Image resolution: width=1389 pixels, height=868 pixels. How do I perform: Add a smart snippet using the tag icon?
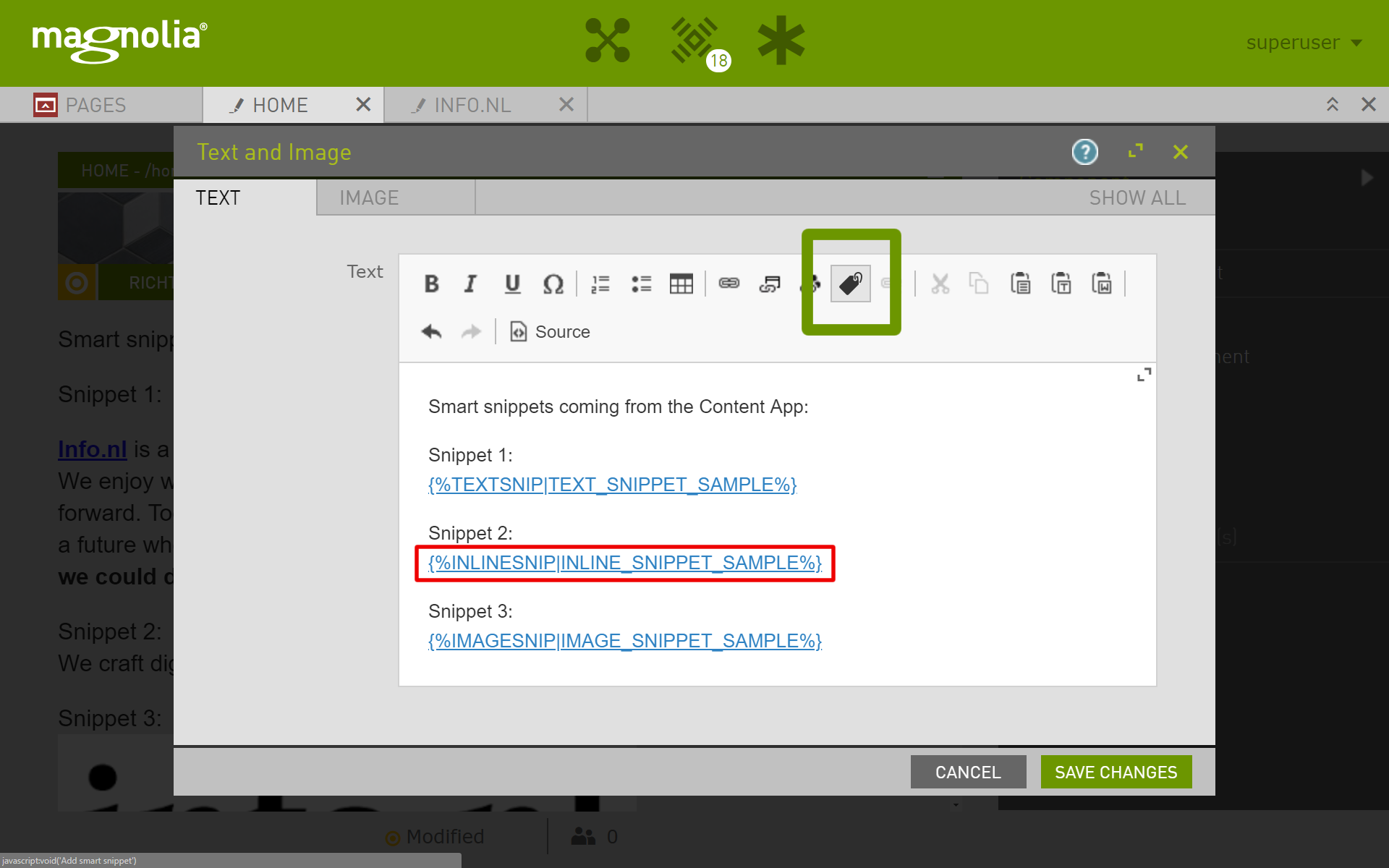(850, 283)
